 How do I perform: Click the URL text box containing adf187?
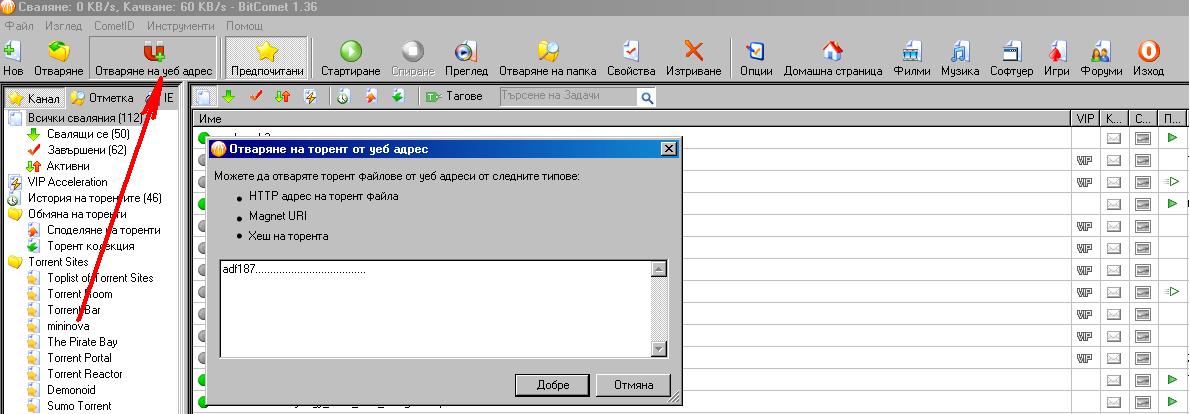(436, 309)
